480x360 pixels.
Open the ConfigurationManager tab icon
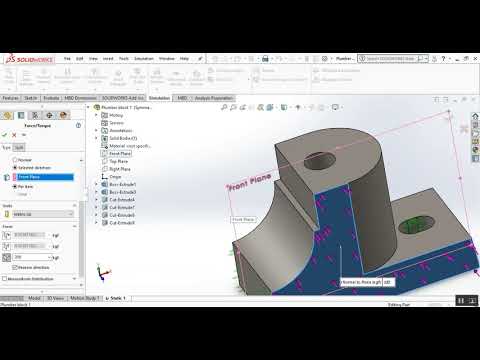tap(35, 115)
